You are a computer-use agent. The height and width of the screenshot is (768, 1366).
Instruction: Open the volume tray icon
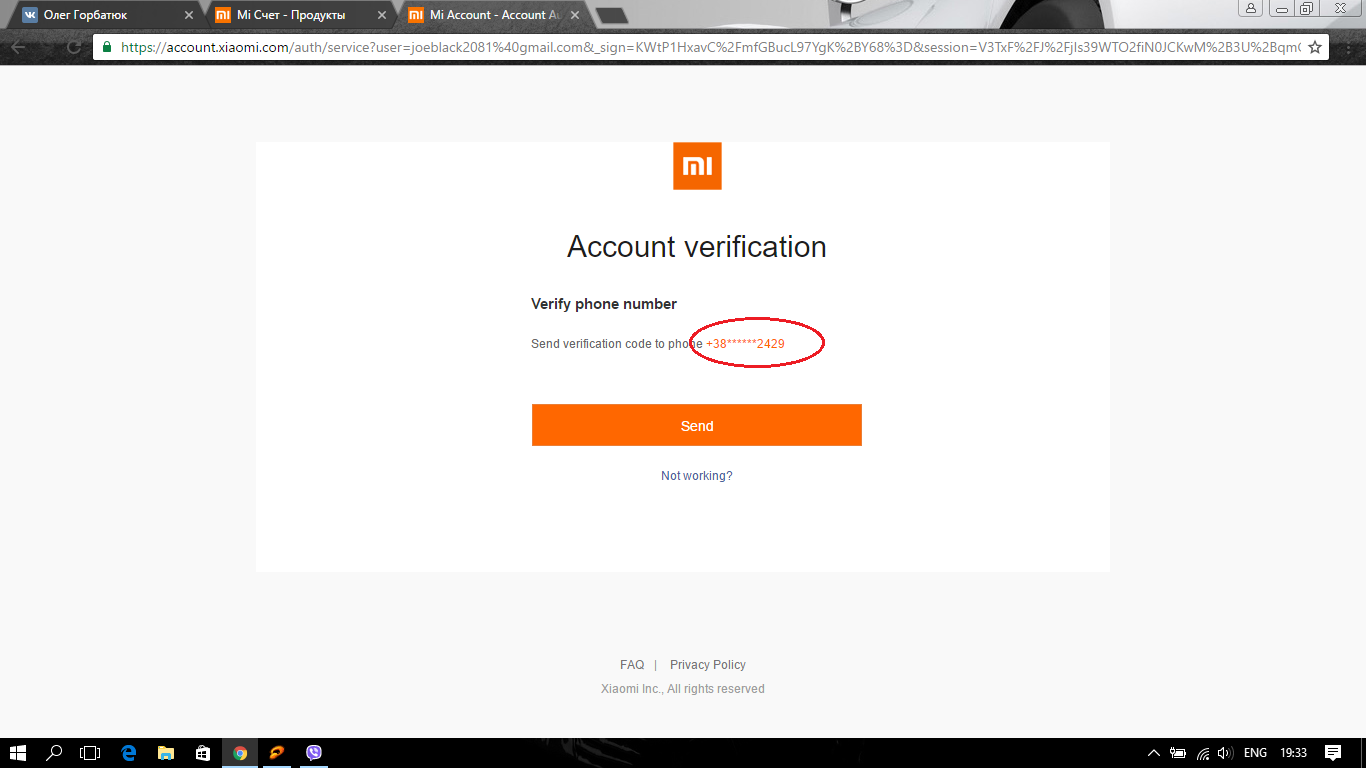tap(1226, 753)
